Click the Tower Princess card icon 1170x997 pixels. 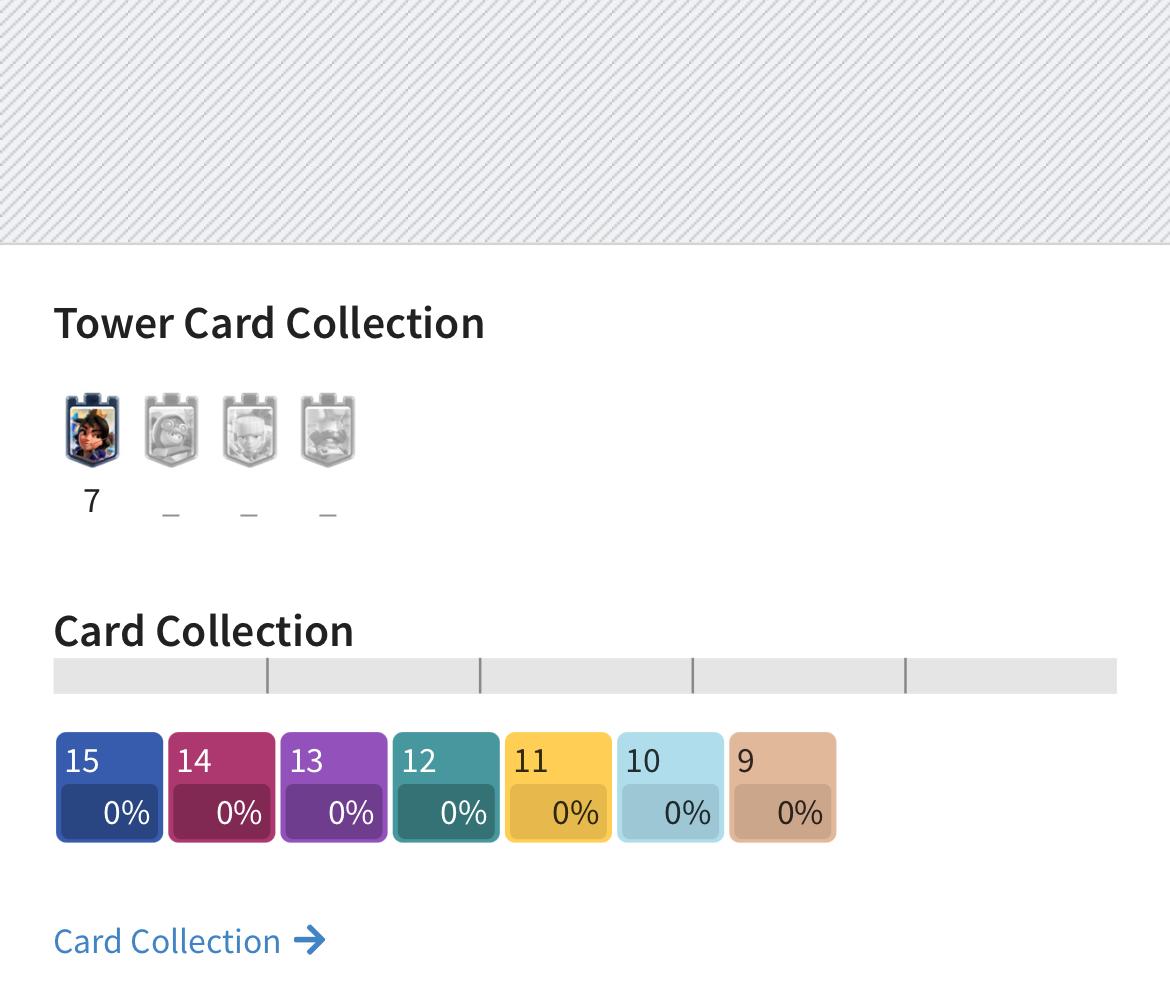click(92, 431)
